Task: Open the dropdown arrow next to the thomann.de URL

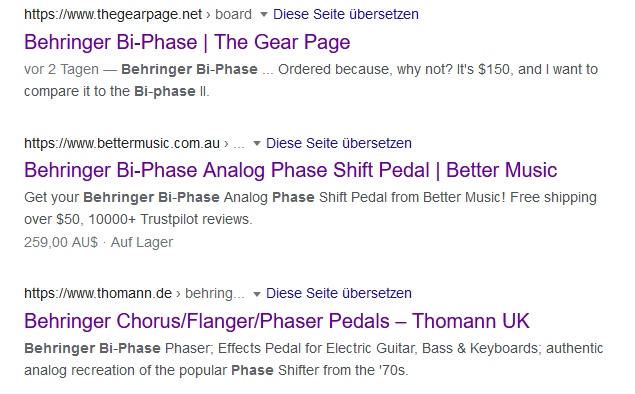Action: pyautogui.click(x=256, y=294)
